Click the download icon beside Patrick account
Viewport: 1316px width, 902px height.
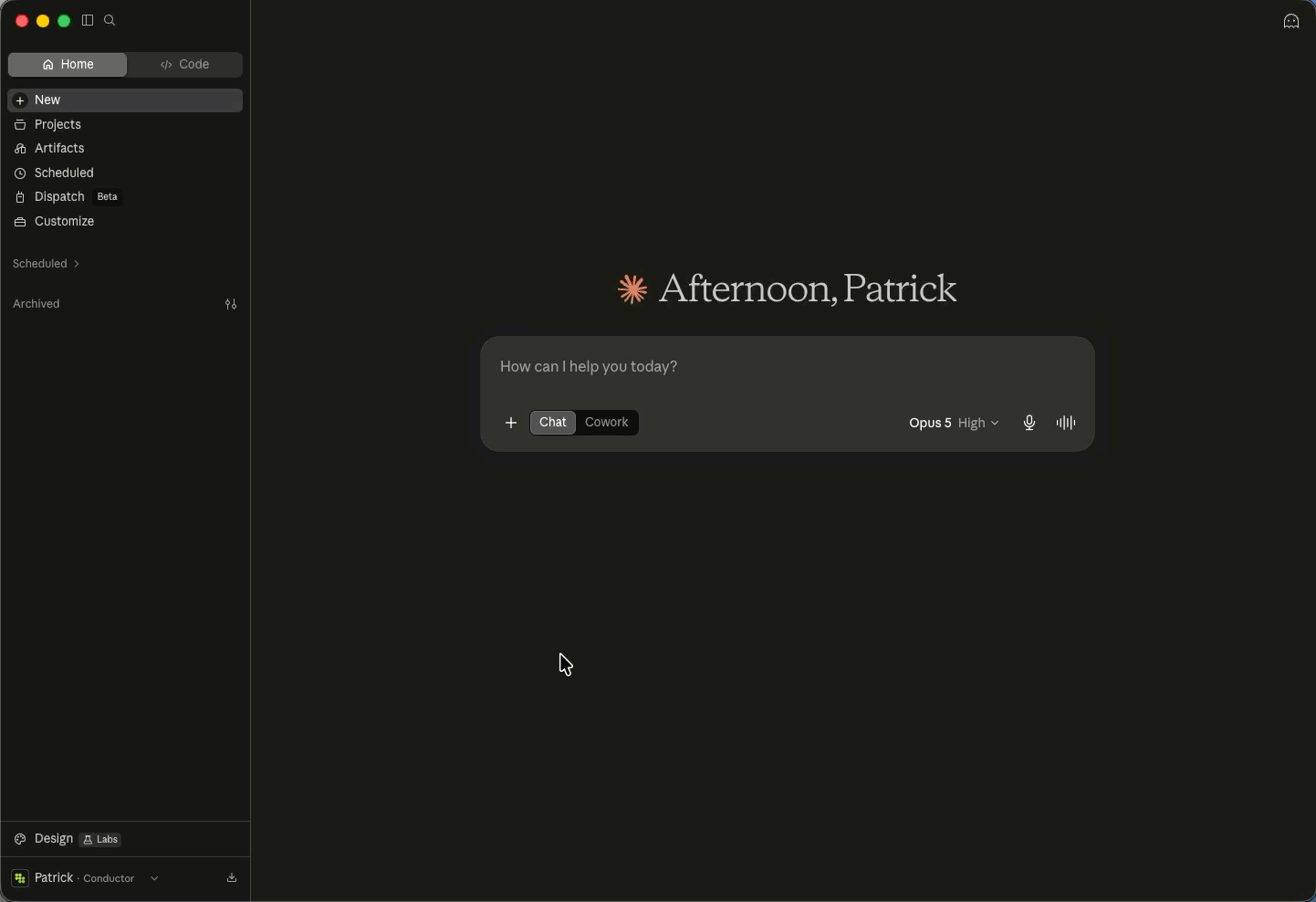pyautogui.click(x=232, y=878)
